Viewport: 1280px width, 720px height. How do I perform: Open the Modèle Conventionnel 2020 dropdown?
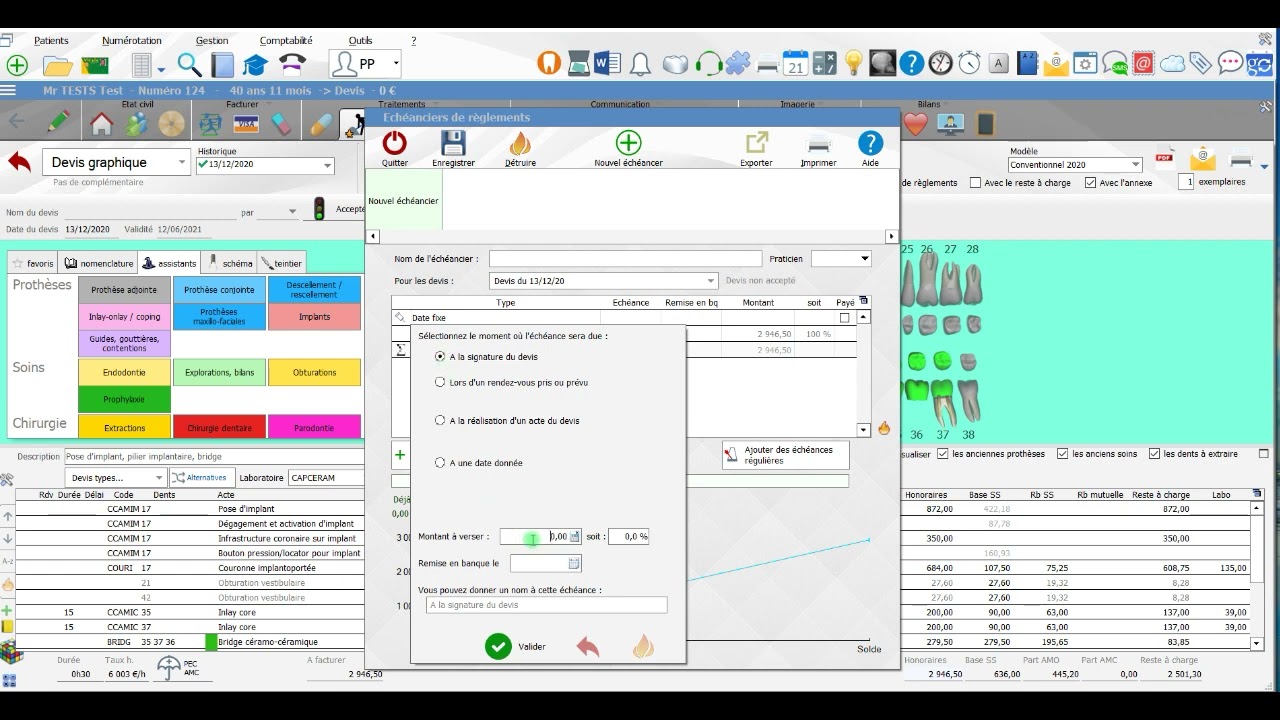1135,165
